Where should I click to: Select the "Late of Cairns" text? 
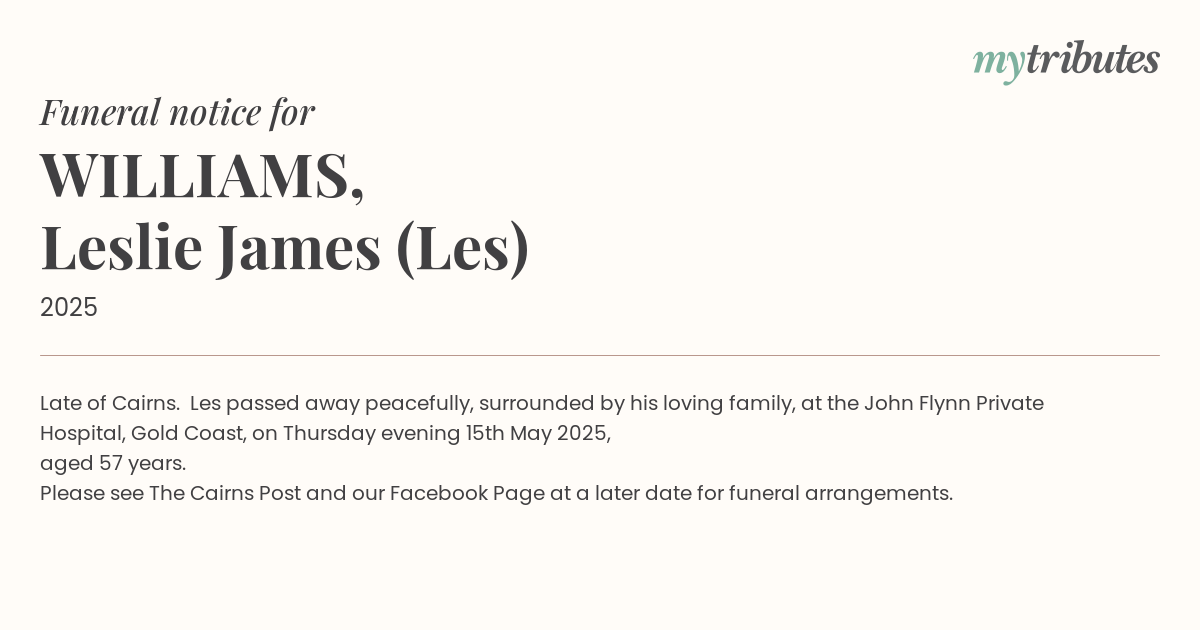point(109,403)
